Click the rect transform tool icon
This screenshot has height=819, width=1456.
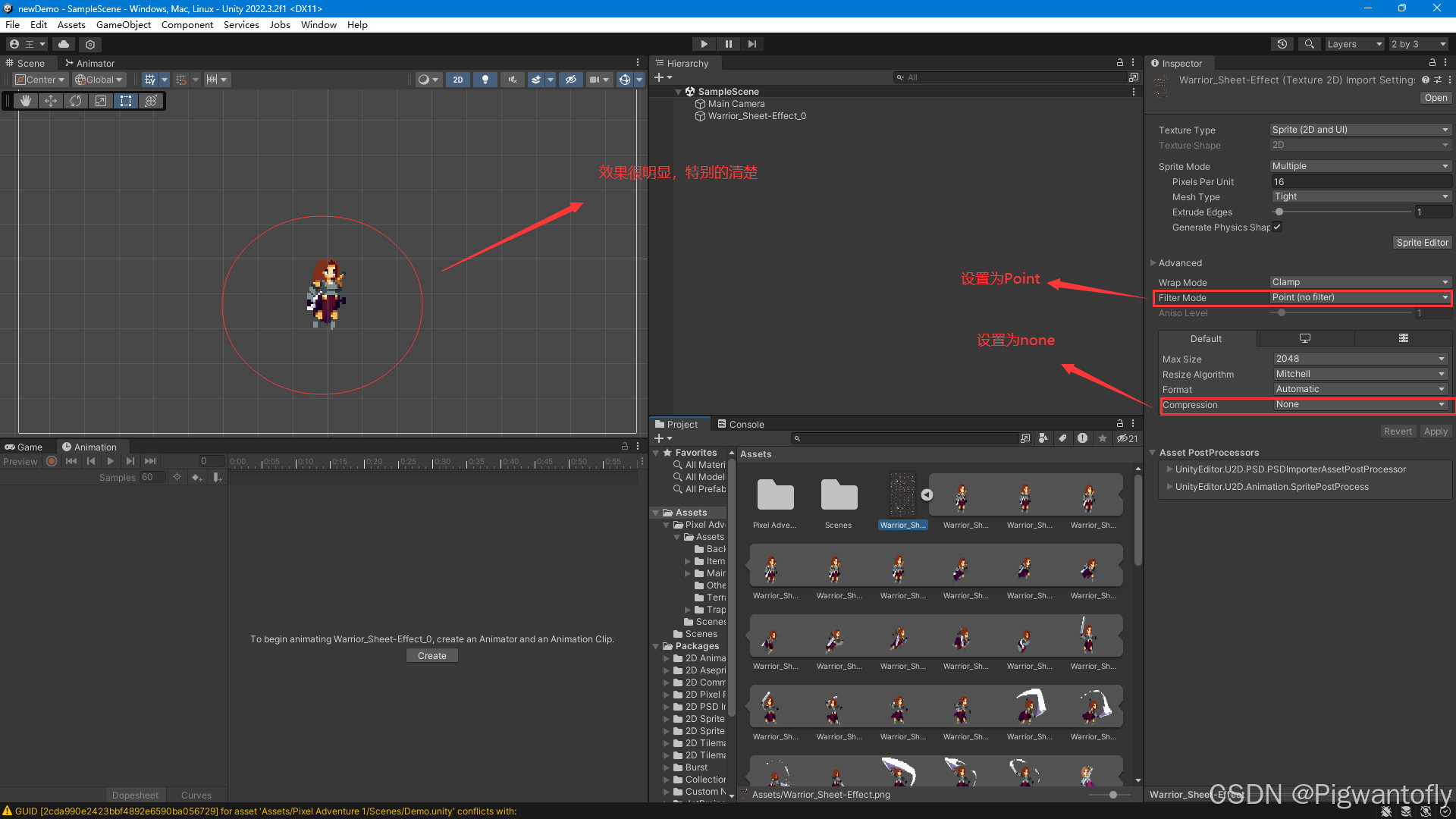pyautogui.click(x=125, y=101)
